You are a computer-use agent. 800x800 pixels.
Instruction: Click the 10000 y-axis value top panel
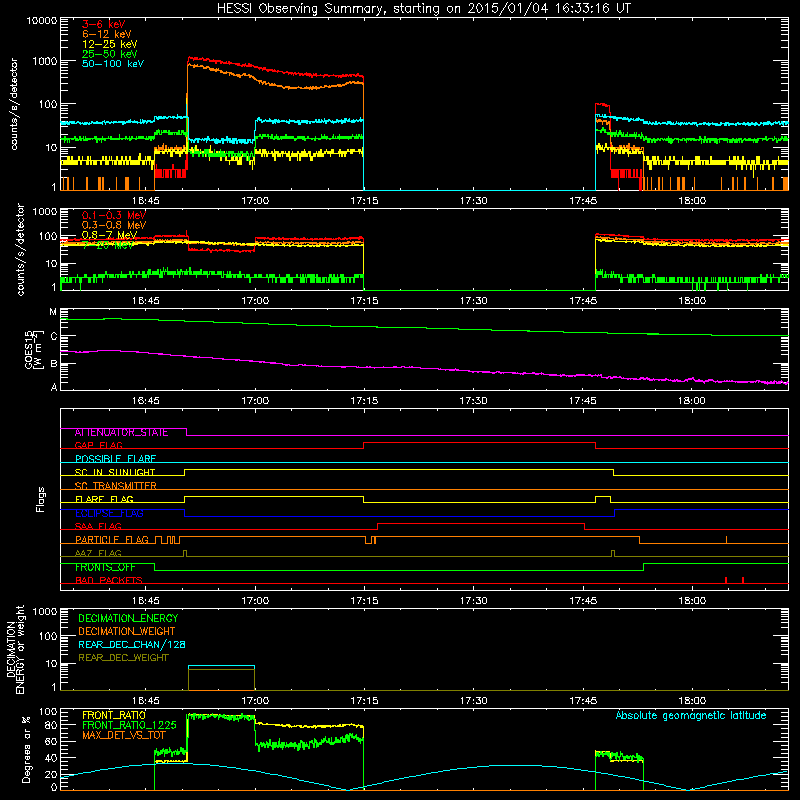coord(42,21)
